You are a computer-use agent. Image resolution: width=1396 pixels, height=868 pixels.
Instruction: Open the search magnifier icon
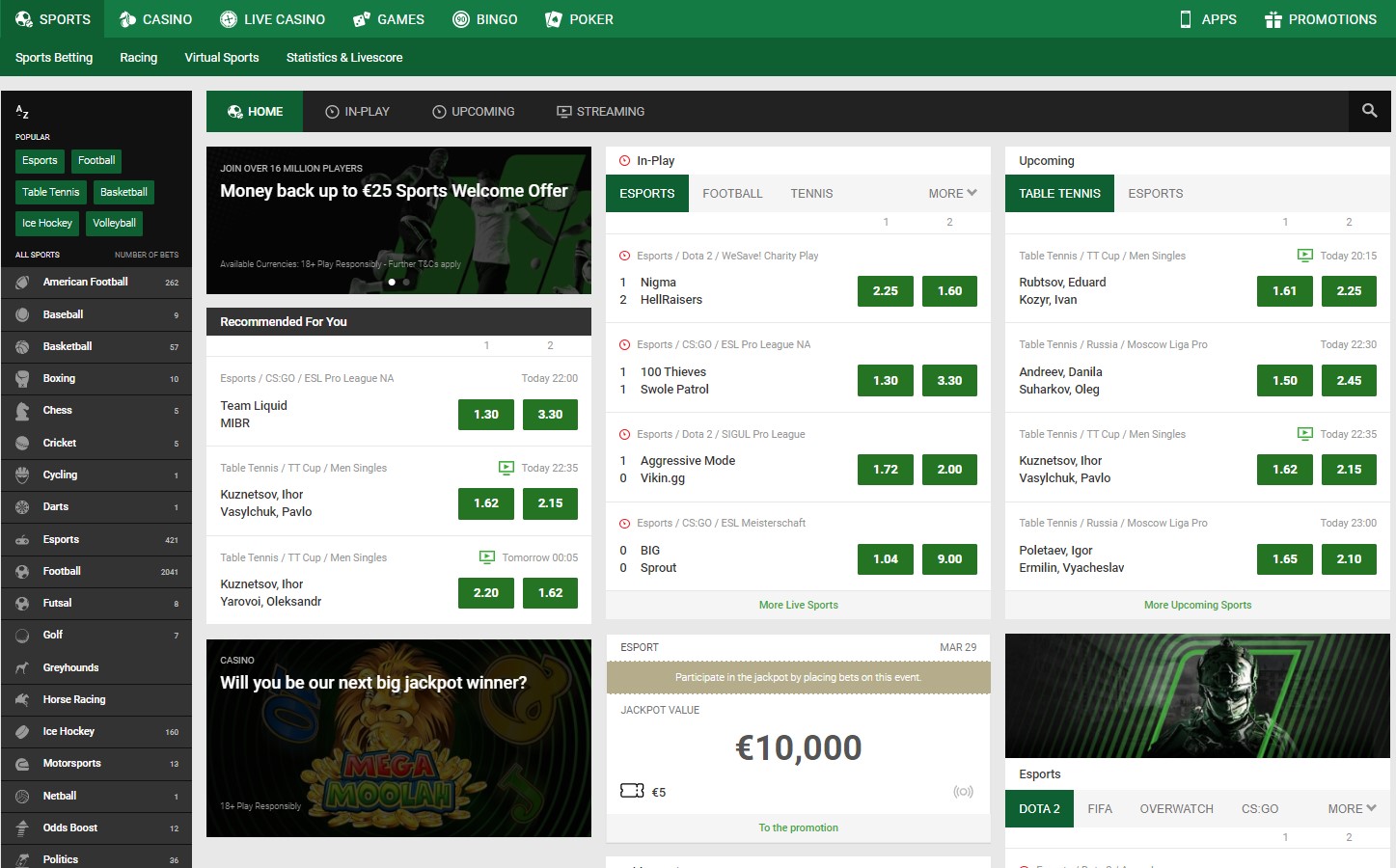pos(1369,111)
